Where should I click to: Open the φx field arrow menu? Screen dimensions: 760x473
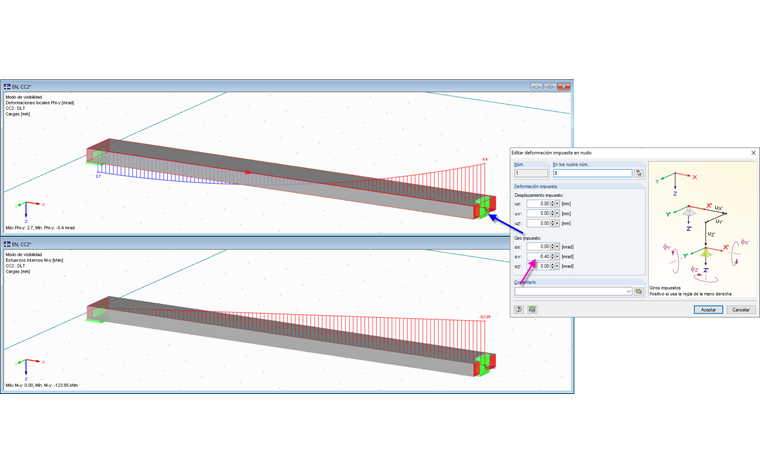click(557, 247)
